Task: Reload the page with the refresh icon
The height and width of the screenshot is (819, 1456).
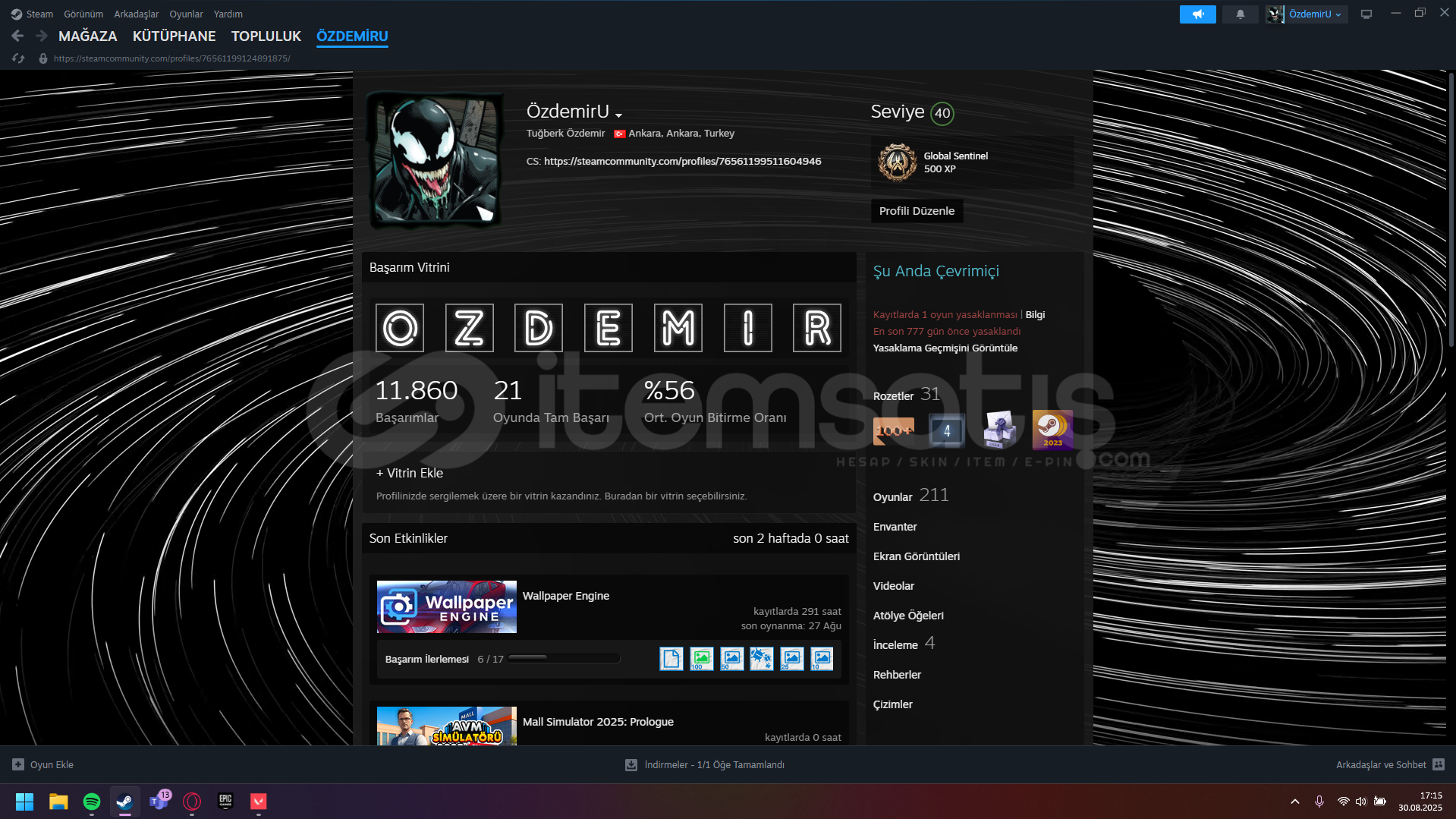Action: (x=18, y=58)
